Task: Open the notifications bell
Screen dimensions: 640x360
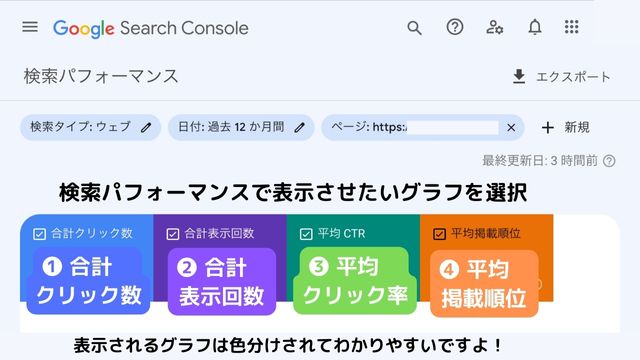Action: coord(535,27)
